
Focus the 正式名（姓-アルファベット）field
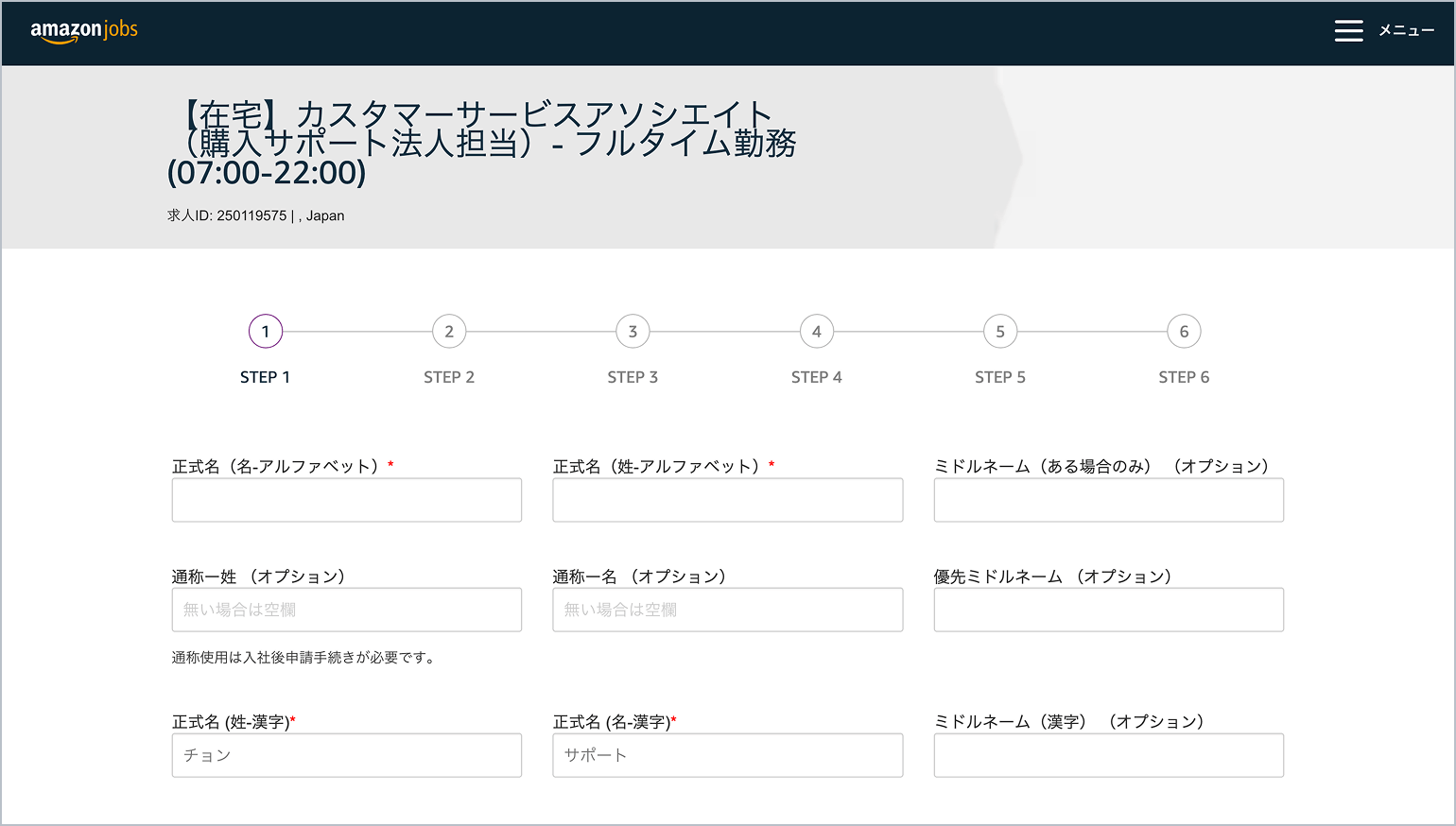coord(728,500)
